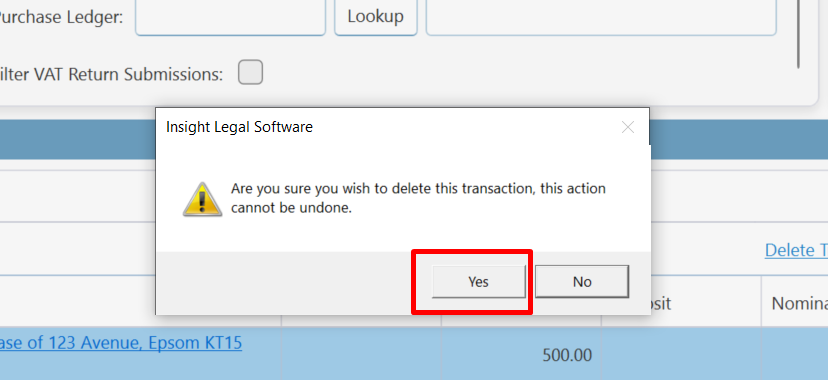This screenshot has height=380, width=828.
Task: Click the Purchase Ledger input field
Action: point(230,16)
